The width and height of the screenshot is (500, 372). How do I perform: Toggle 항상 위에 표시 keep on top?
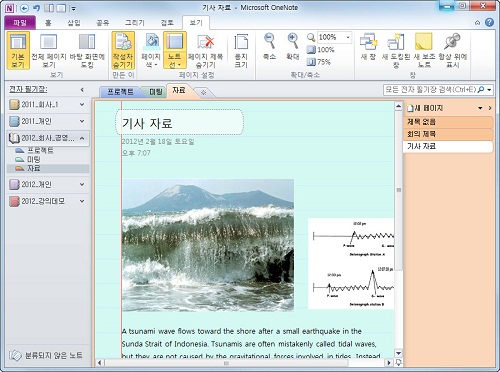453,51
